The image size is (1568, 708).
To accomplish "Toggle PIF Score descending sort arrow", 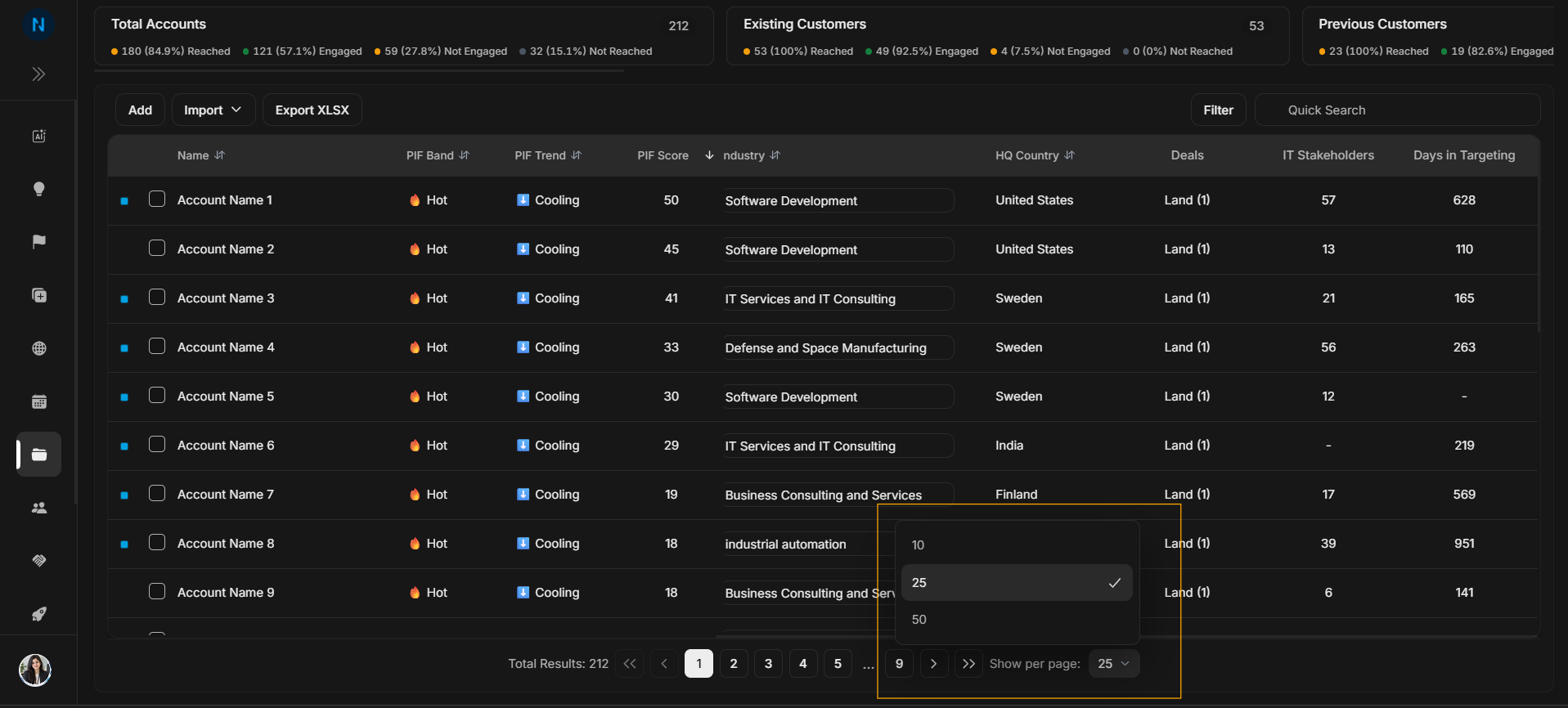I will coord(709,155).
